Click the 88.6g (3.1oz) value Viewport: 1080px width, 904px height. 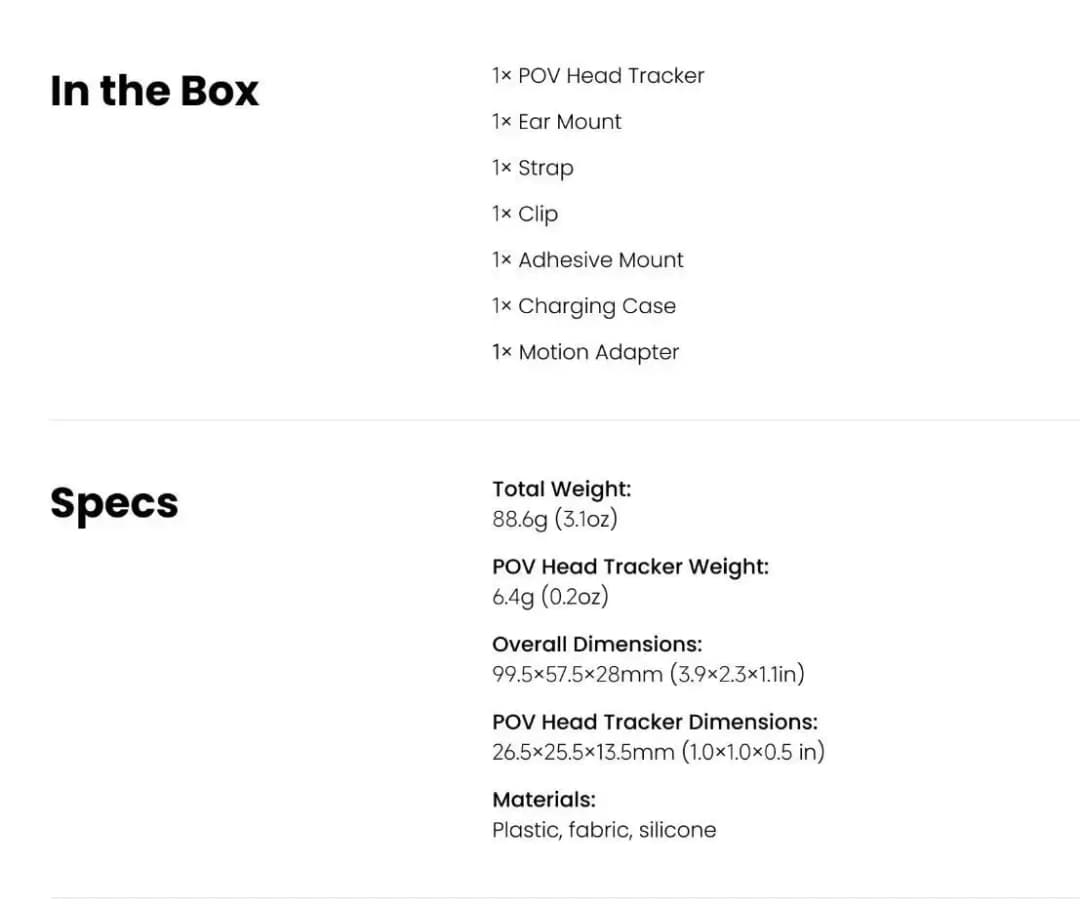[x=554, y=519]
